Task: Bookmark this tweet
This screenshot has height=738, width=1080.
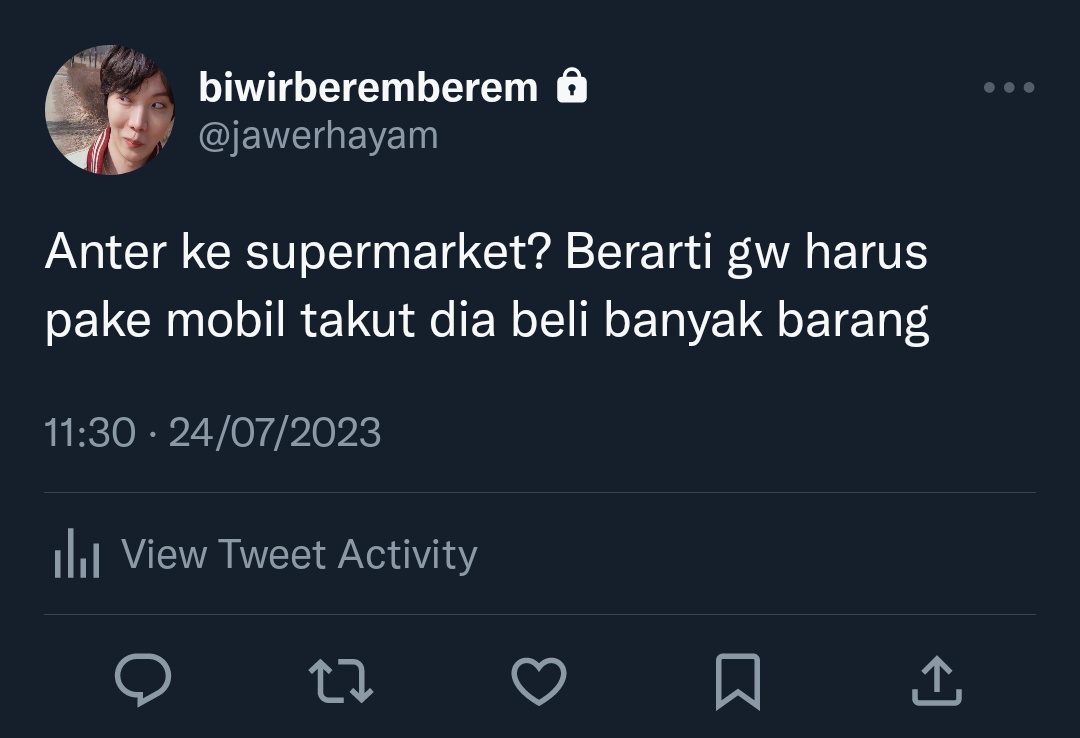Action: click(738, 681)
